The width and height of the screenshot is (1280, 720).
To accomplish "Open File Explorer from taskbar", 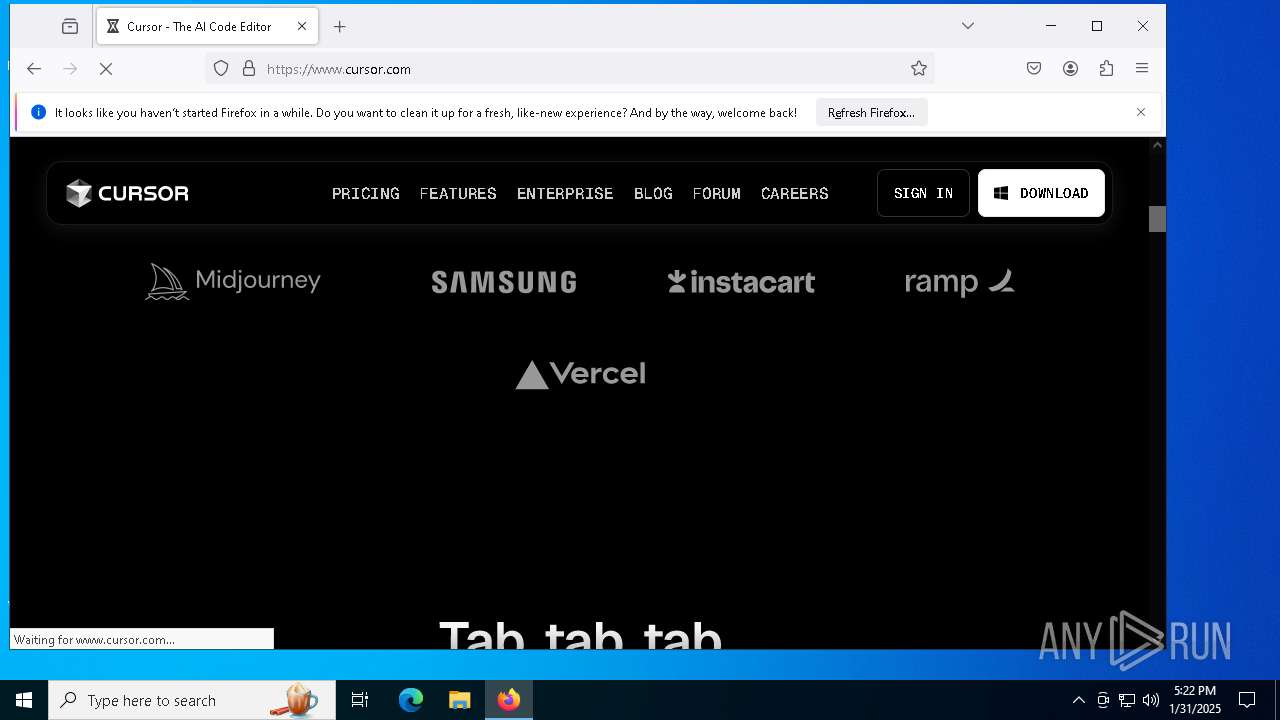I will point(459,700).
